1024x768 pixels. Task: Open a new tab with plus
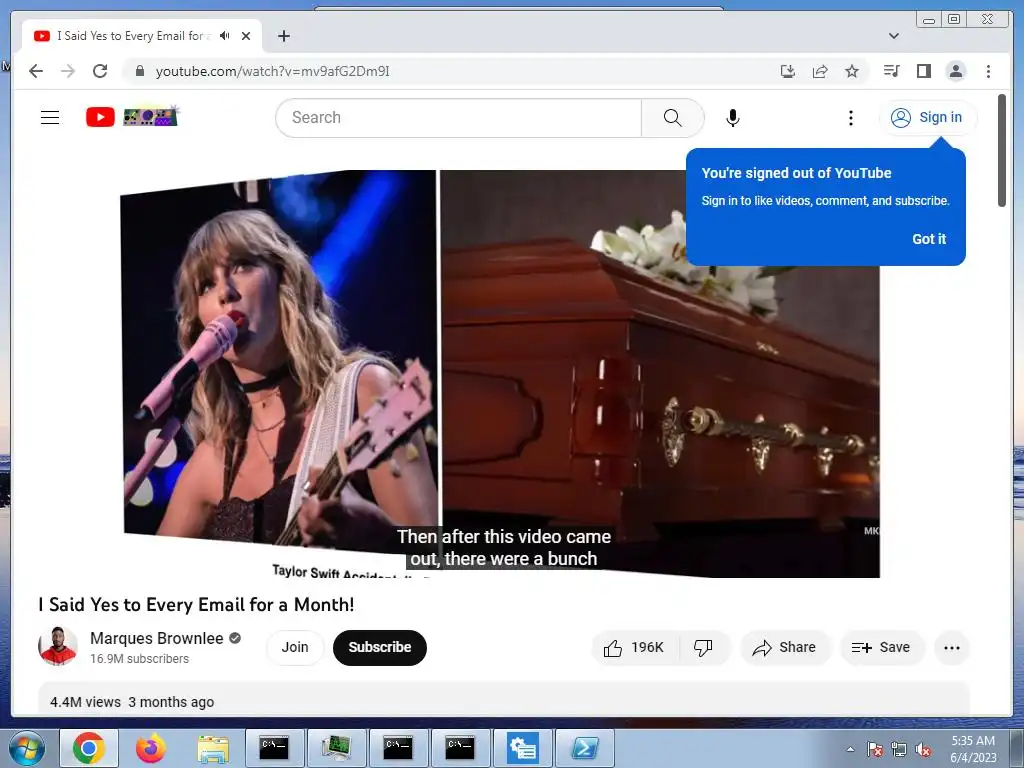283,36
